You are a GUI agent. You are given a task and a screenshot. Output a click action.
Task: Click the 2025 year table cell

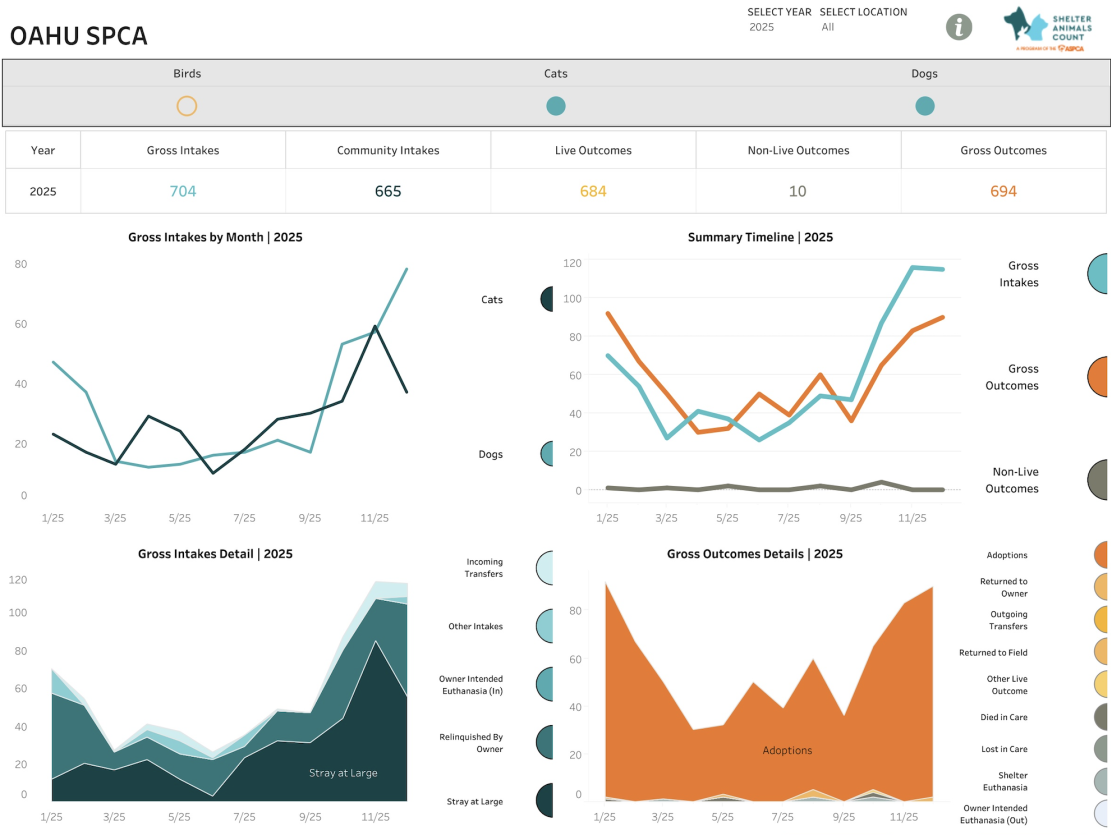point(43,191)
